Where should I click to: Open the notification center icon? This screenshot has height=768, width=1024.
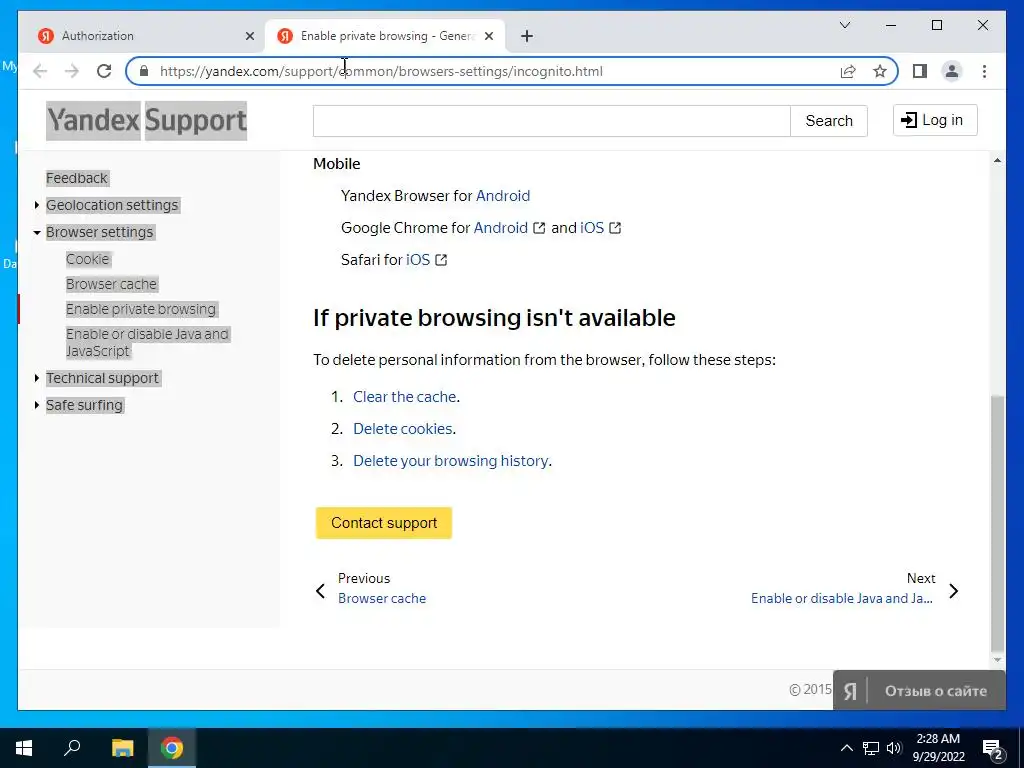click(x=992, y=748)
